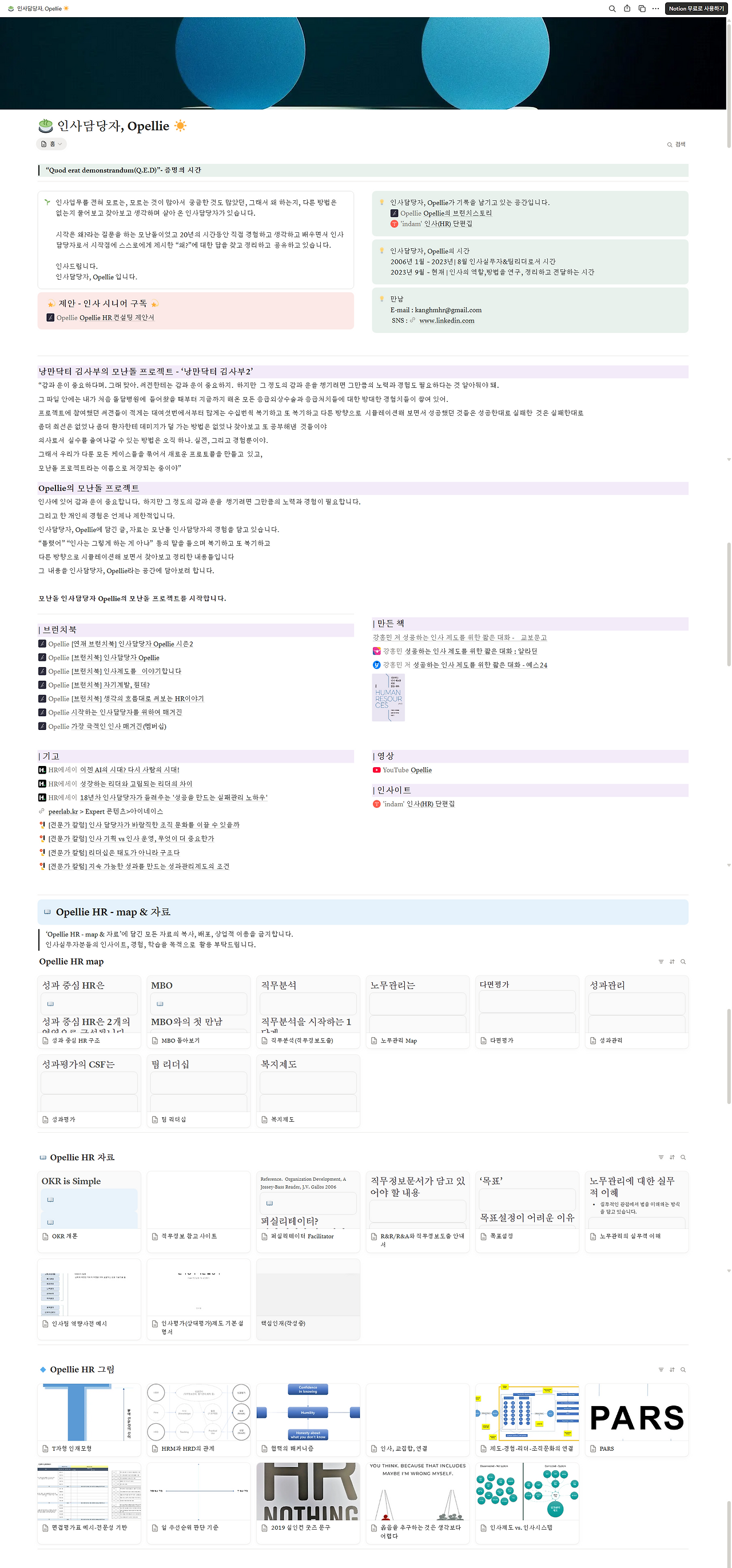Image resolution: width=732 pixels, height=1568 pixels.
Task: Open the '복지제도' card
Action: (x=308, y=1091)
